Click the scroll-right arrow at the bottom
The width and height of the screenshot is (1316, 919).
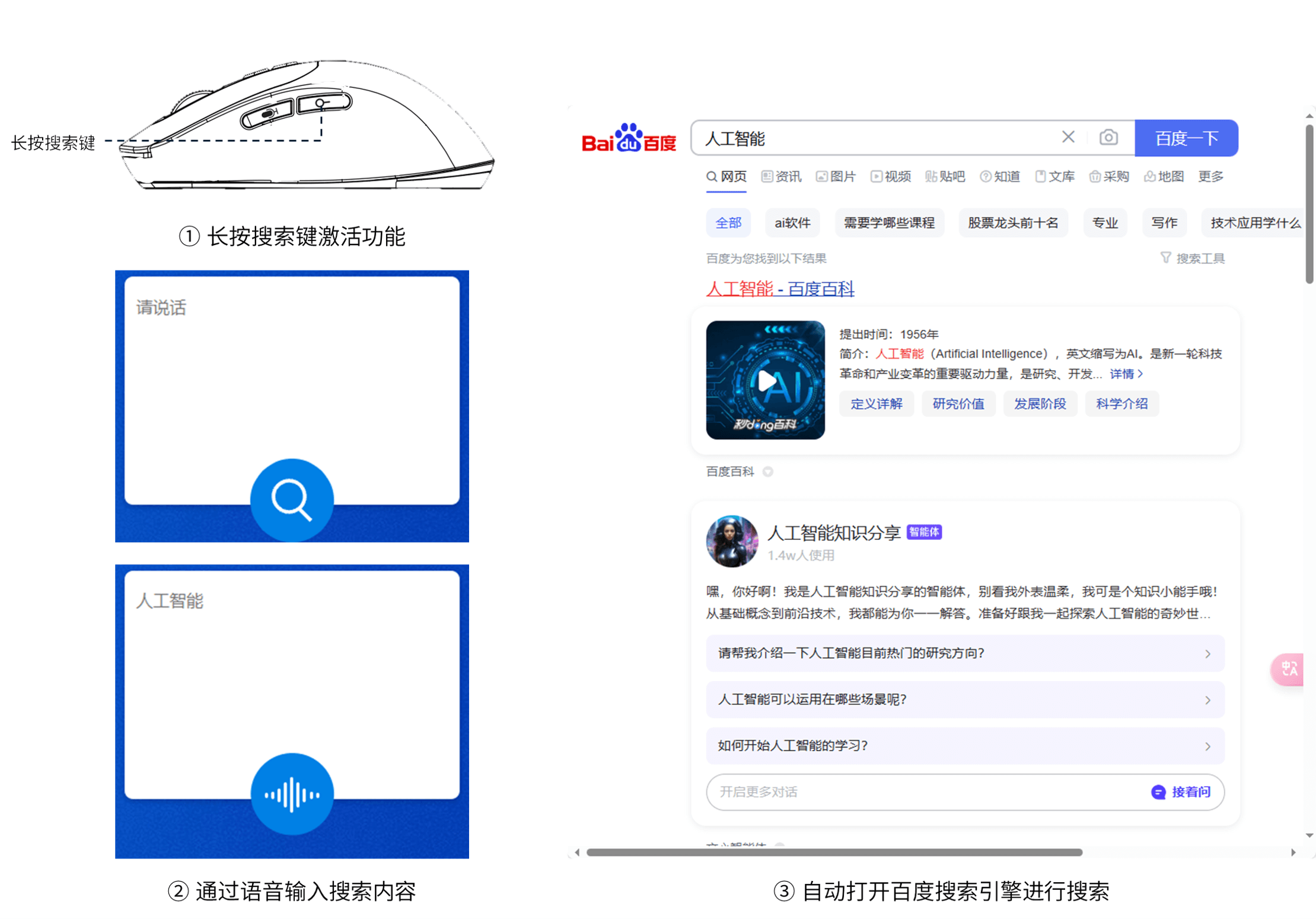pos(1293,852)
